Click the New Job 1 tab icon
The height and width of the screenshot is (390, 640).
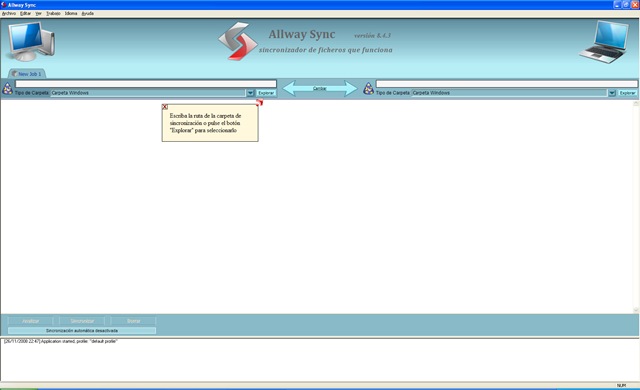pos(14,74)
